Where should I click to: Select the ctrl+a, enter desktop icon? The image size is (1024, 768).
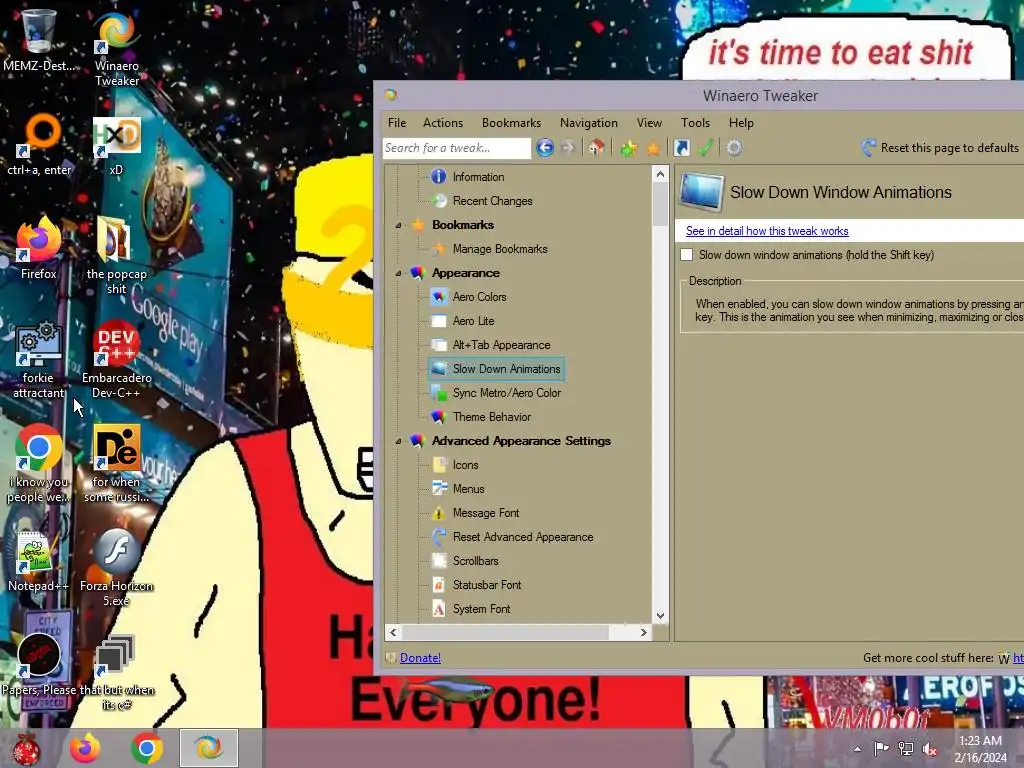(x=39, y=145)
